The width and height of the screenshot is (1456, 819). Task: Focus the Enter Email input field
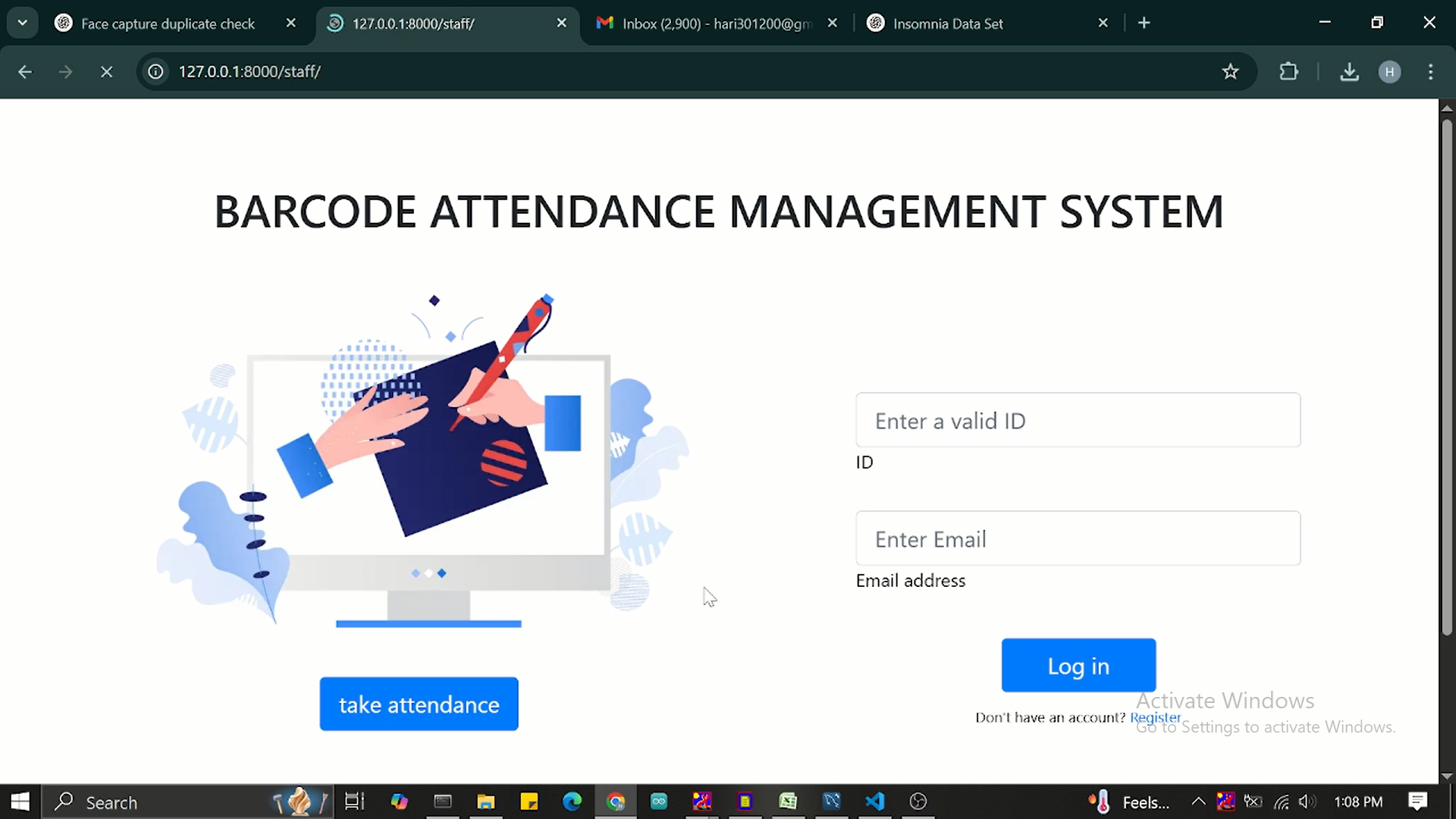click(x=1078, y=538)
